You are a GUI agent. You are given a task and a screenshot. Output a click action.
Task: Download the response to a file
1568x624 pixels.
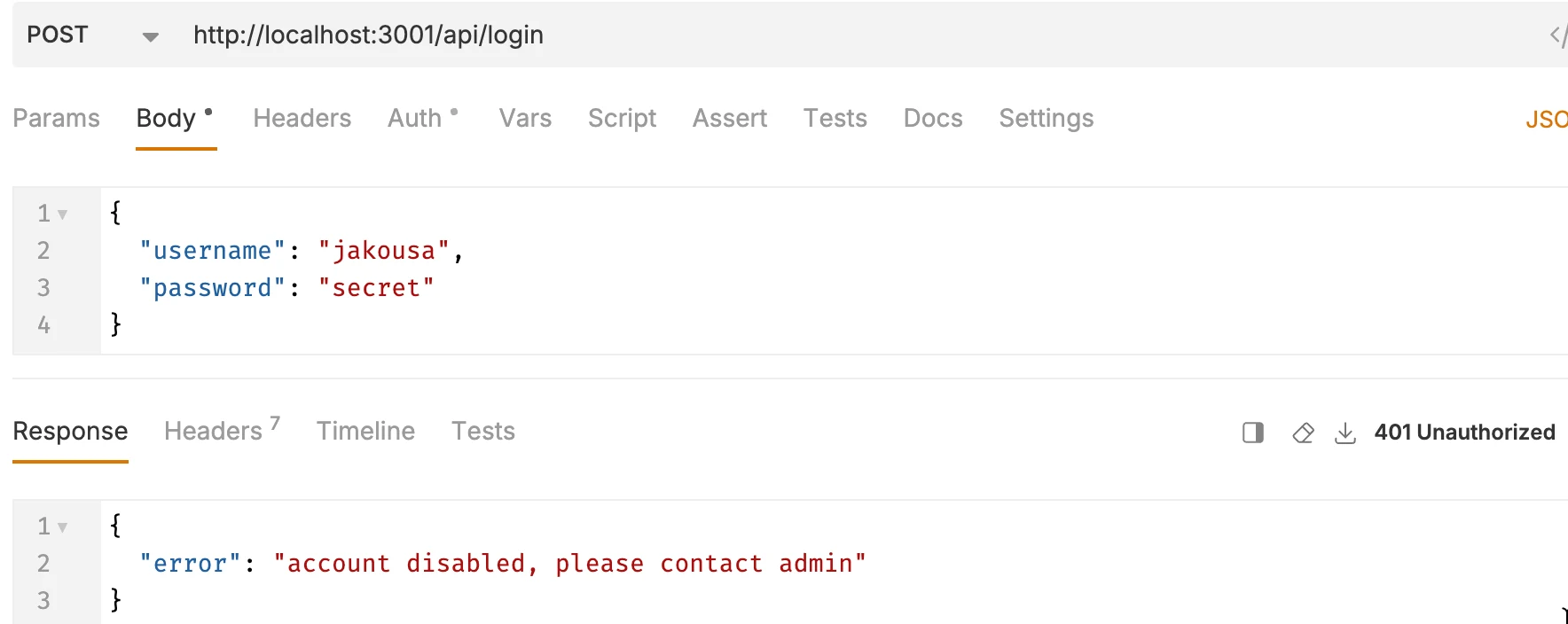1345,433
